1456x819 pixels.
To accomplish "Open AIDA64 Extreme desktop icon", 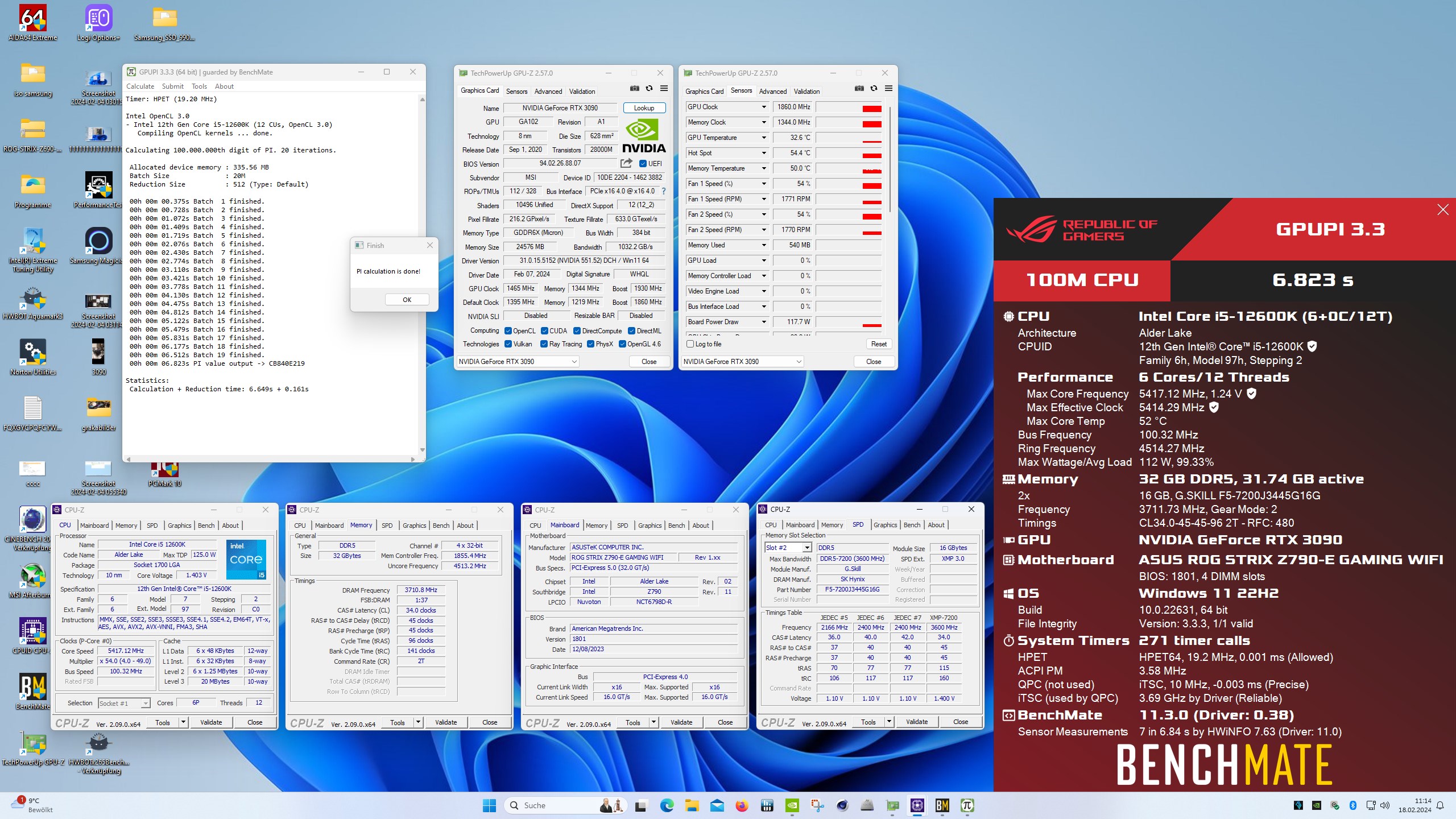I will click(33, 23).
